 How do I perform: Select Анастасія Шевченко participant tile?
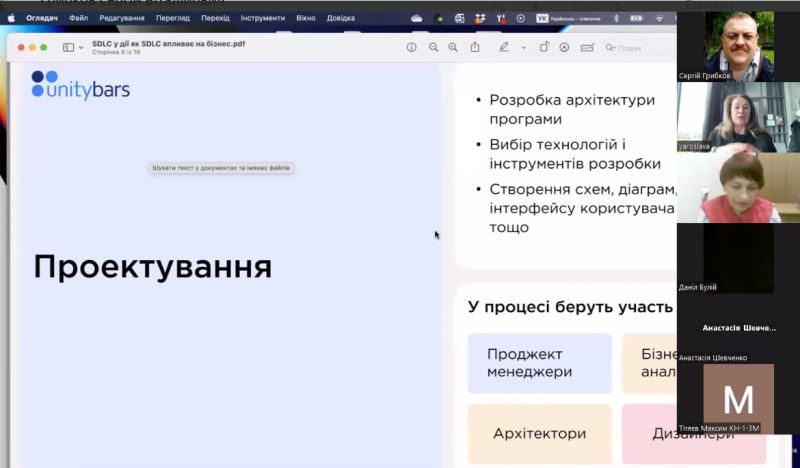(x=738, y=328)
